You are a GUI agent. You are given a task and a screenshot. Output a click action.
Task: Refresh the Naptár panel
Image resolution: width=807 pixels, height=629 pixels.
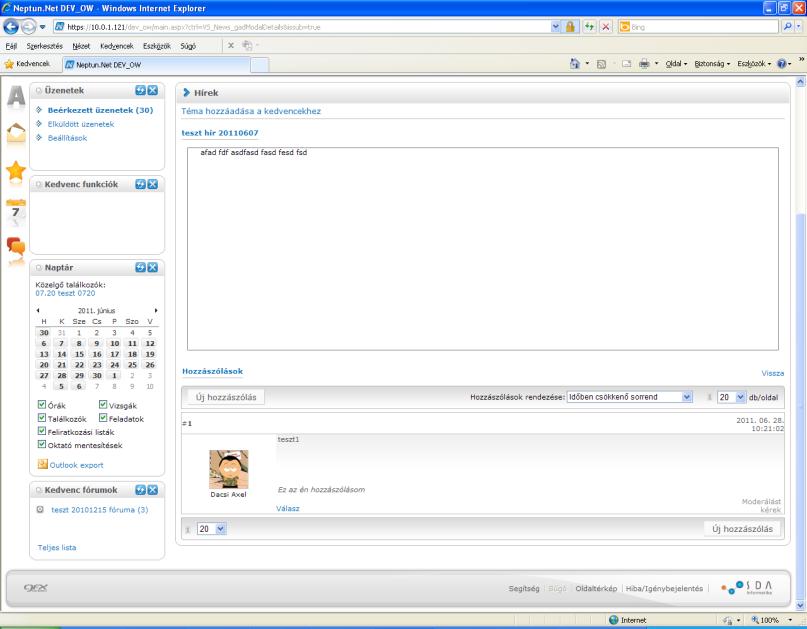tap(141, 267)
